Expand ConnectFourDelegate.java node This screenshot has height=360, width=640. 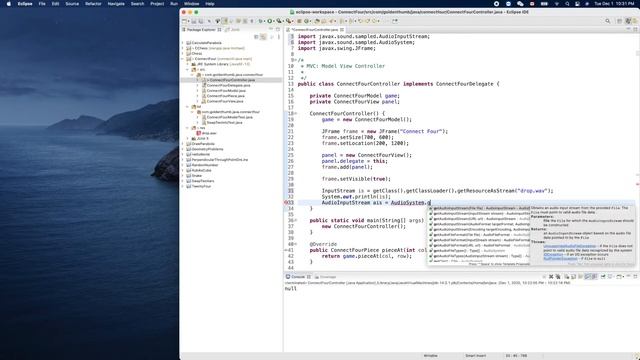(x=198, y=85)
